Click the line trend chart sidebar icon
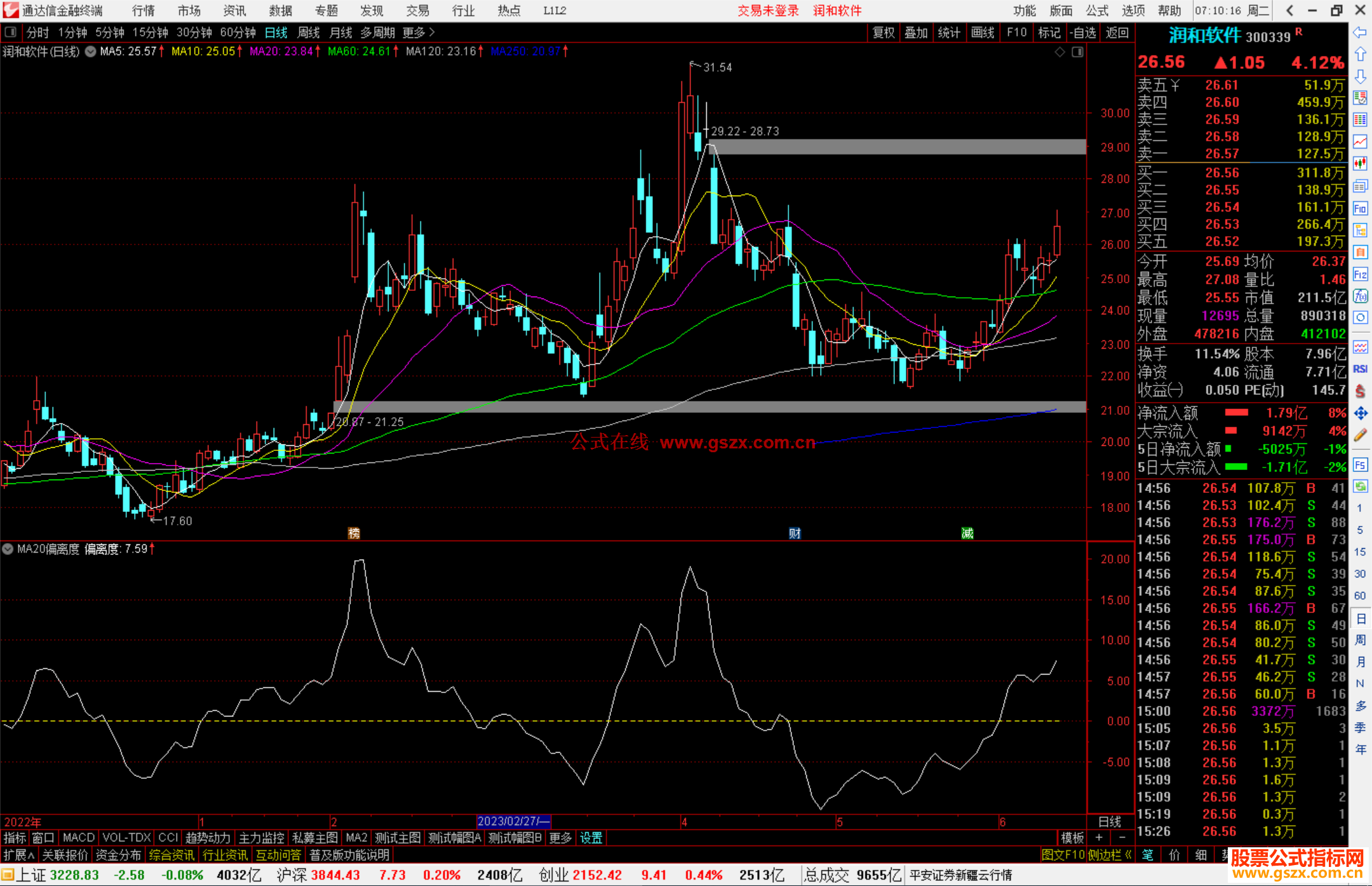Viewport: 1372px width, 886px height. click(1360, 142)
